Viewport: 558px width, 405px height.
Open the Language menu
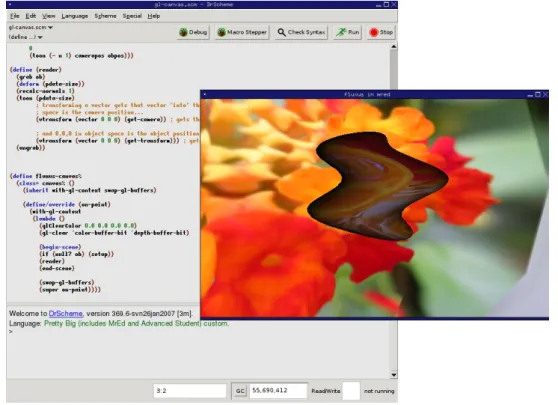74,16
